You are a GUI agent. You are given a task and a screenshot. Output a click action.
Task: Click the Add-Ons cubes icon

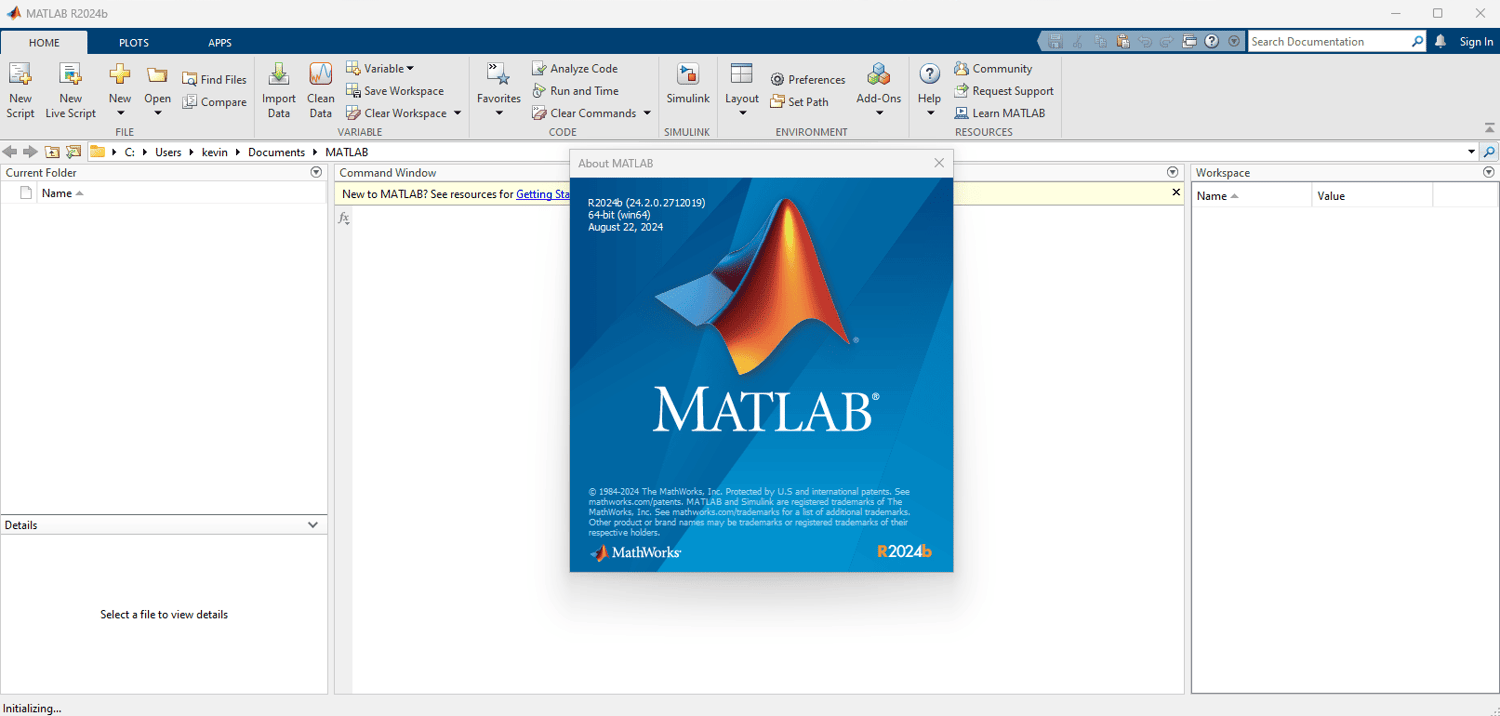(879, 74)
